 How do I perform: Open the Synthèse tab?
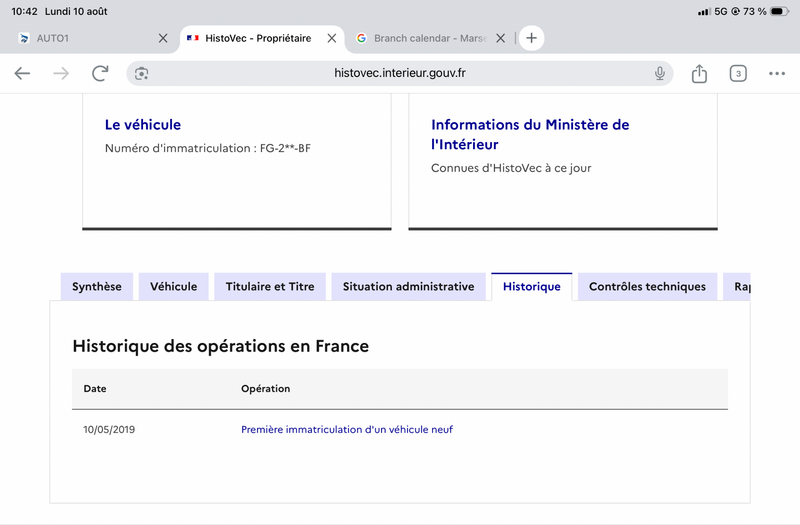coord(97,287)
